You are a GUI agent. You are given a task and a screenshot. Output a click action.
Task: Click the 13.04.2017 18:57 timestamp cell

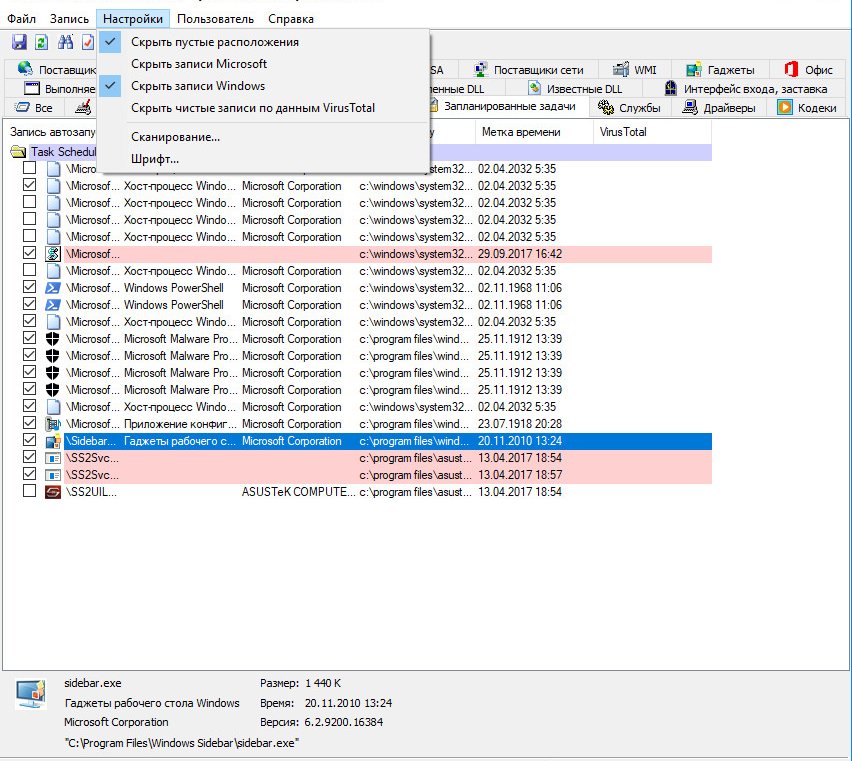point(520,475)
